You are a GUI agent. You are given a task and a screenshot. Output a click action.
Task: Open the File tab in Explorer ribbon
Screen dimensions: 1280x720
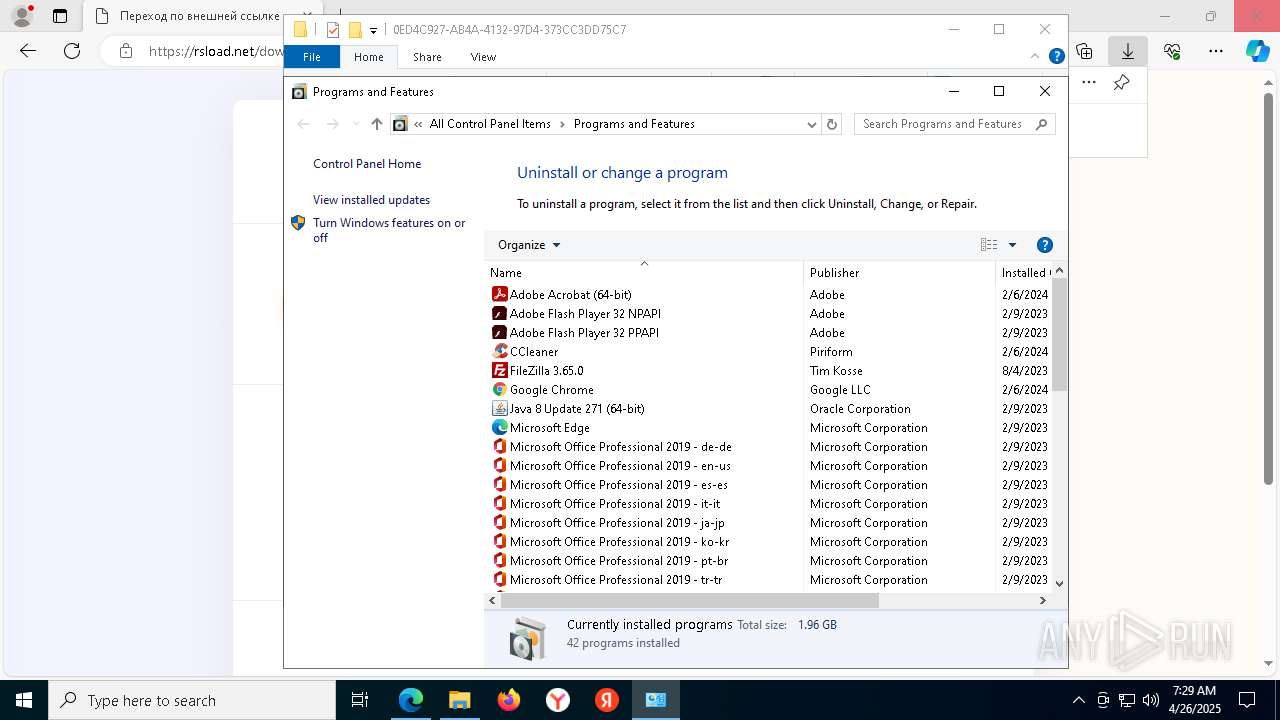click(x=312, y=57)
